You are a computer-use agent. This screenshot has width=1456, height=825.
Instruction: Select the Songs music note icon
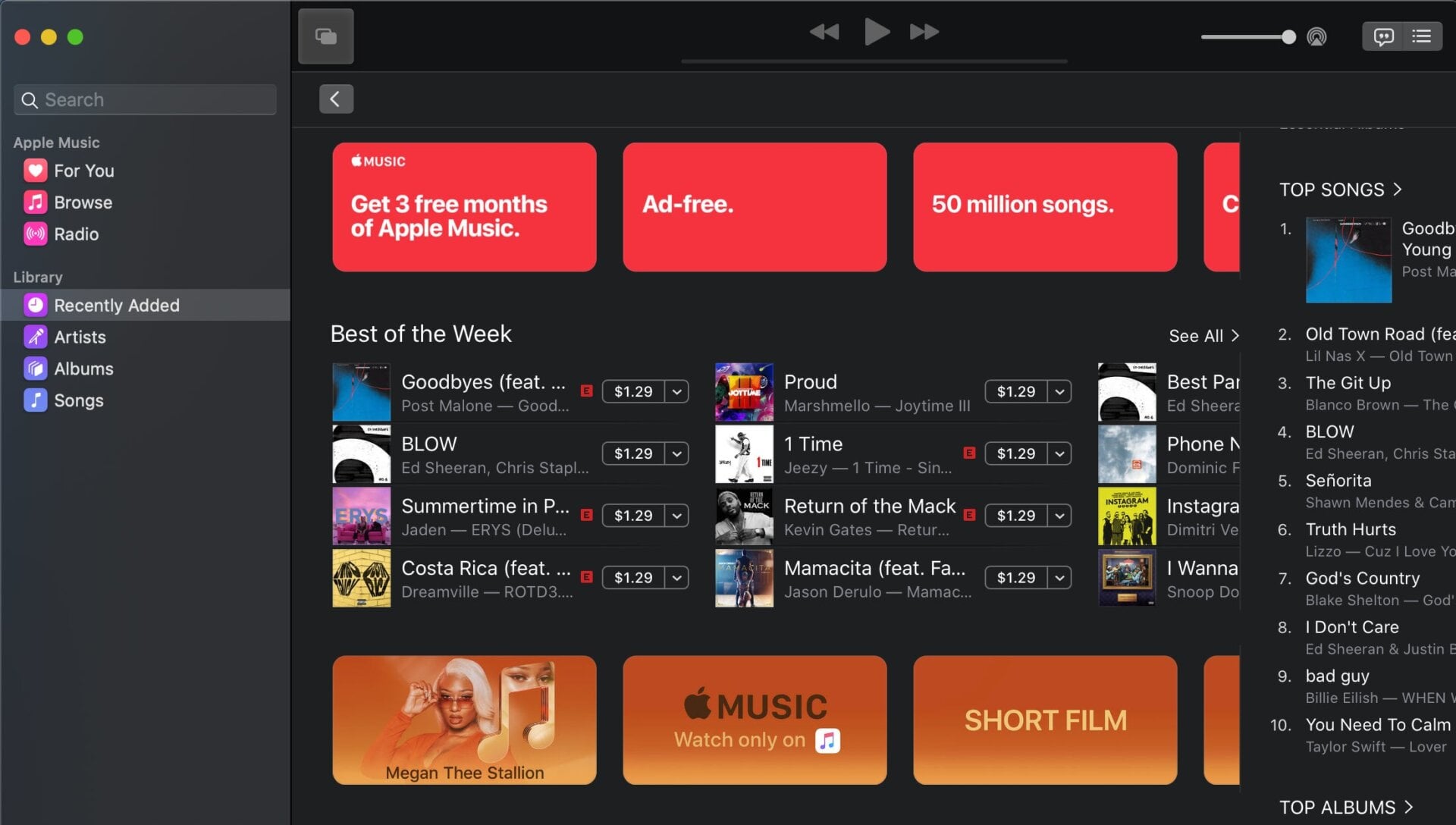point(35,400)
